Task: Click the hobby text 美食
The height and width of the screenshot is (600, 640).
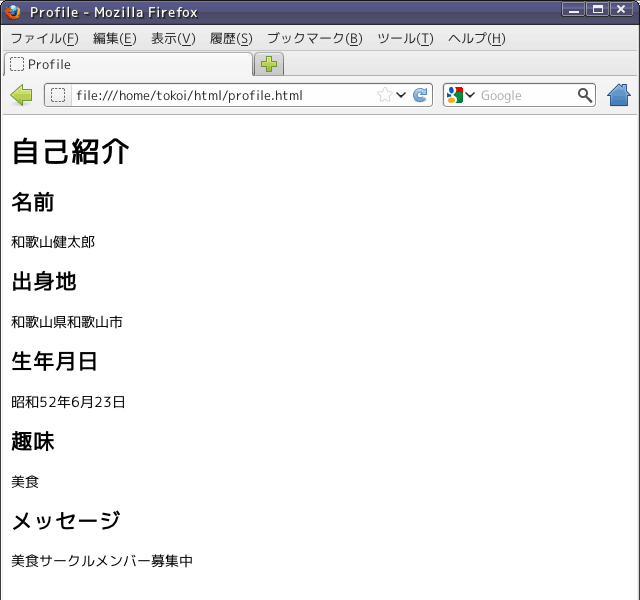Action: coord(25,482)
